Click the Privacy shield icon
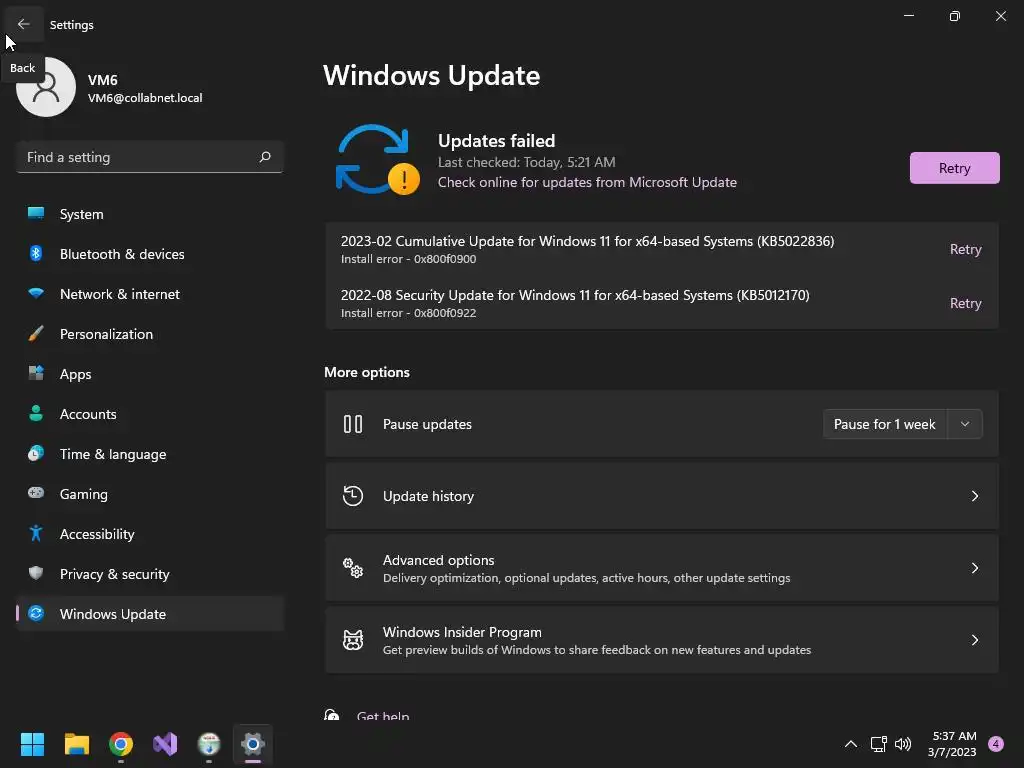 tap(36, 573)
